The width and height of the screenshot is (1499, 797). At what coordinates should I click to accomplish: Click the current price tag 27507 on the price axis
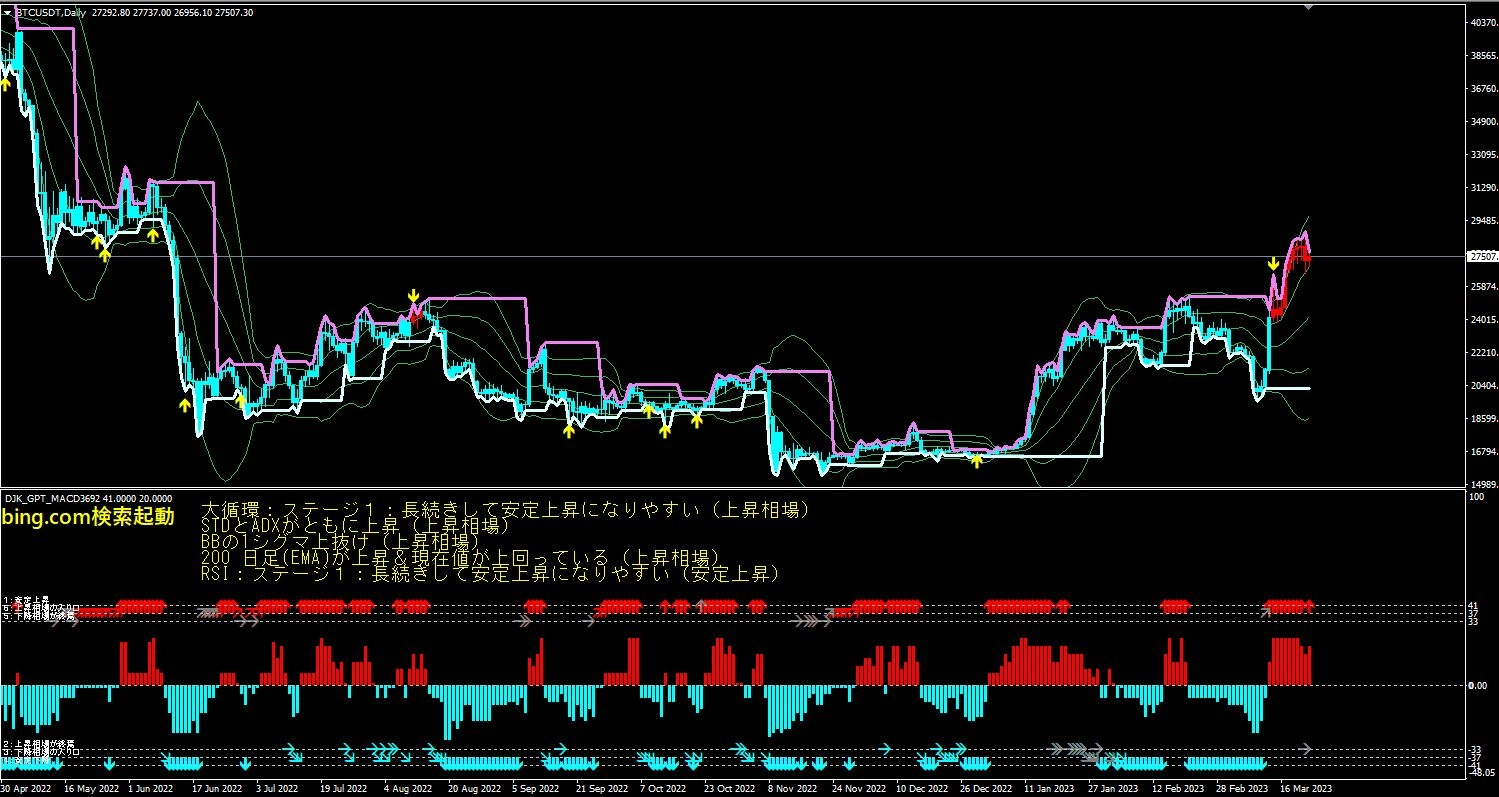1481,257
